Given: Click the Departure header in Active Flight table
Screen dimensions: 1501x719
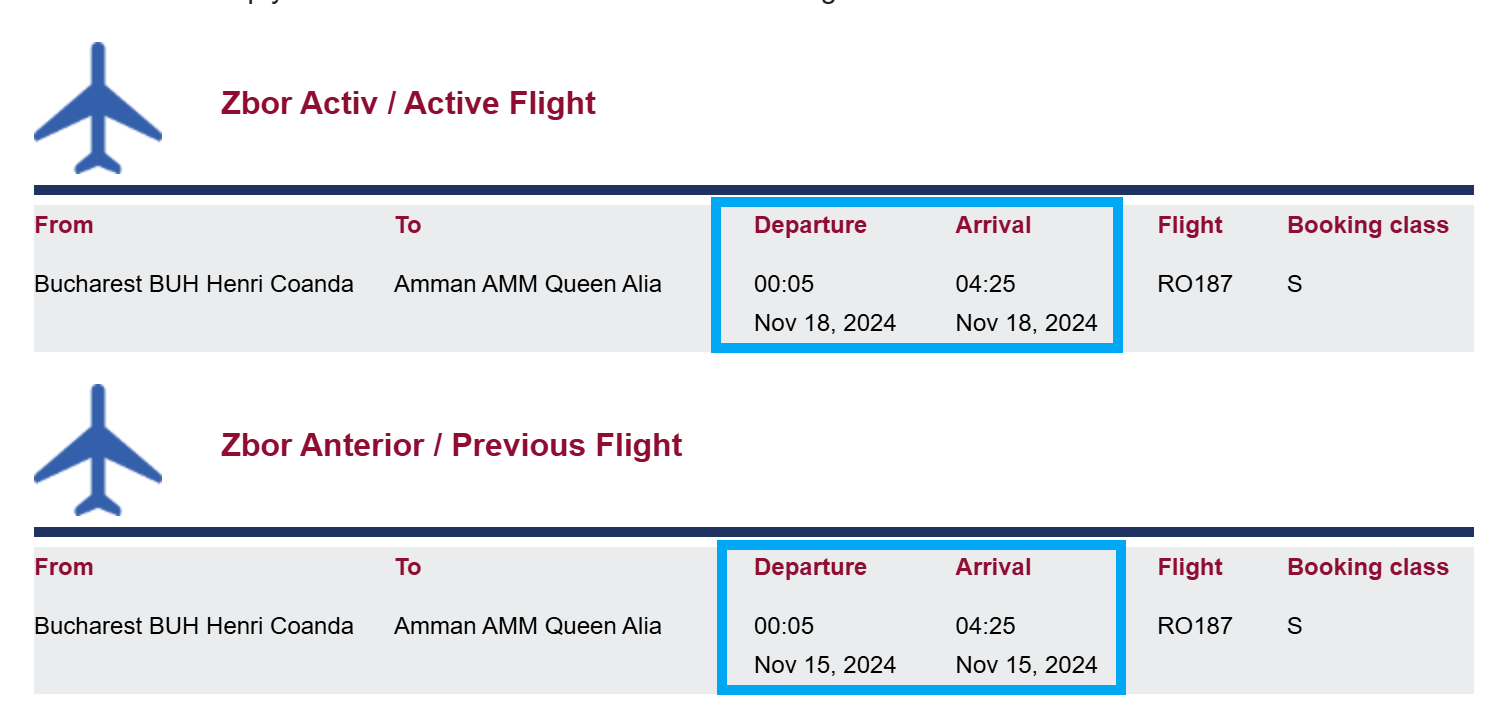Looking at the screenshot, I should [810, 225].
